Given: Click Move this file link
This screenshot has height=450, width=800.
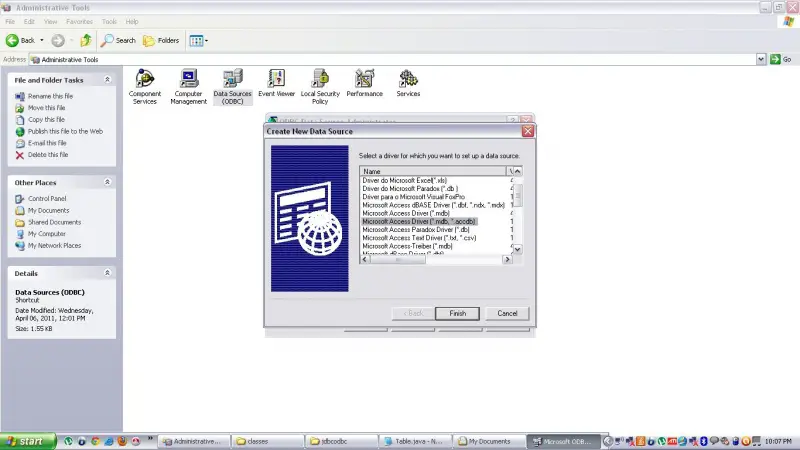Looking at the screenshot, I should [x=46, y=108].
